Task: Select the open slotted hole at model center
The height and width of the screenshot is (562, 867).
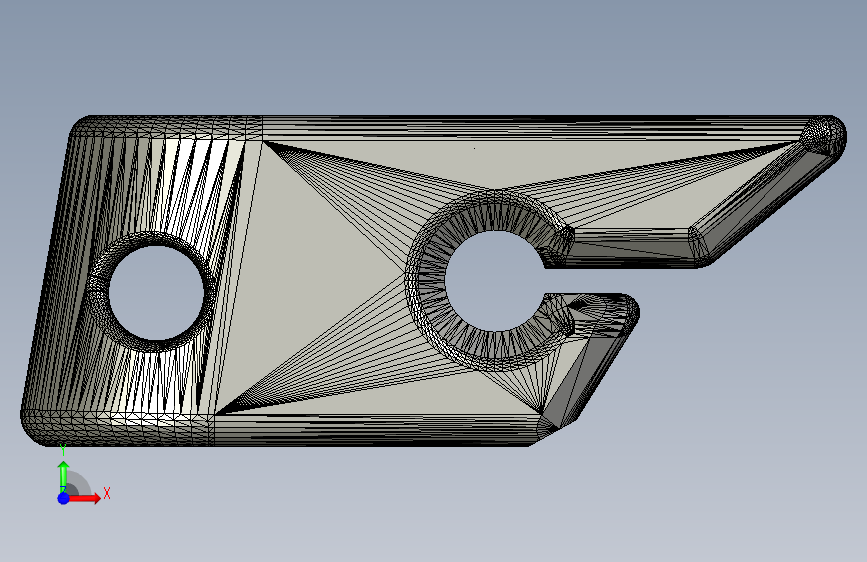Action: 495,281
